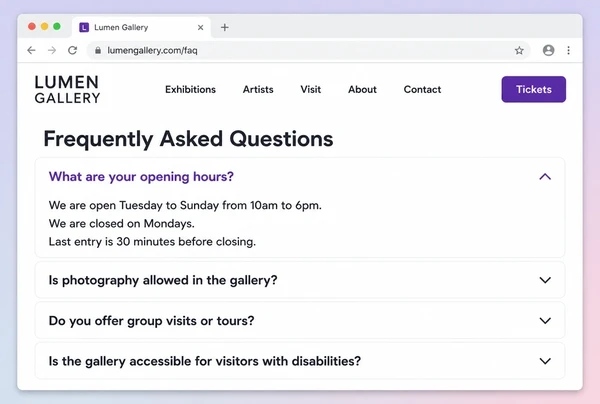Click the purple Tickets button
The height and width of the screenshot is (404, 600).
[x=533, y=89]
